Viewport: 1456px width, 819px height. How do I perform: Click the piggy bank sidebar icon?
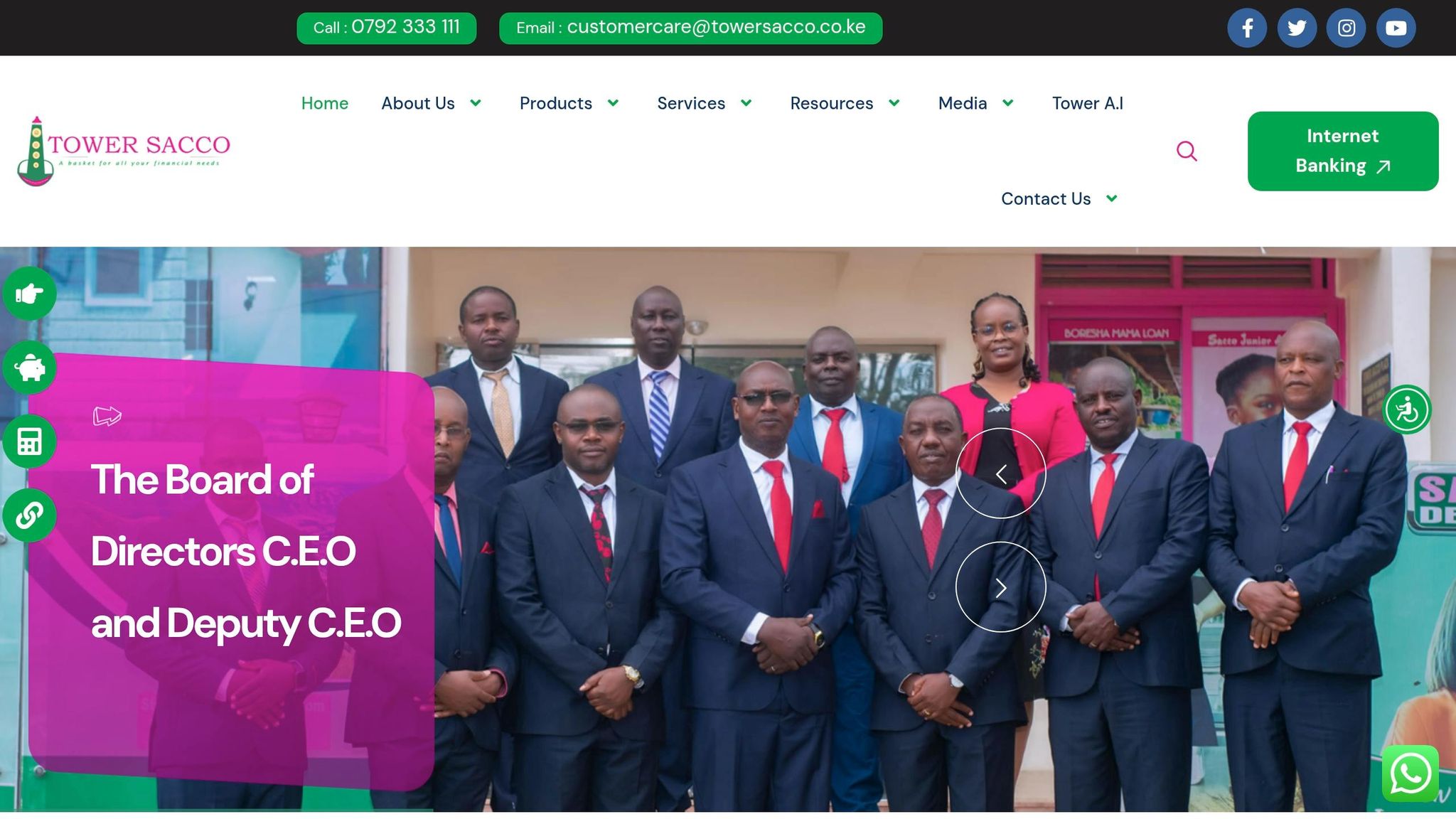coord(29,368)
